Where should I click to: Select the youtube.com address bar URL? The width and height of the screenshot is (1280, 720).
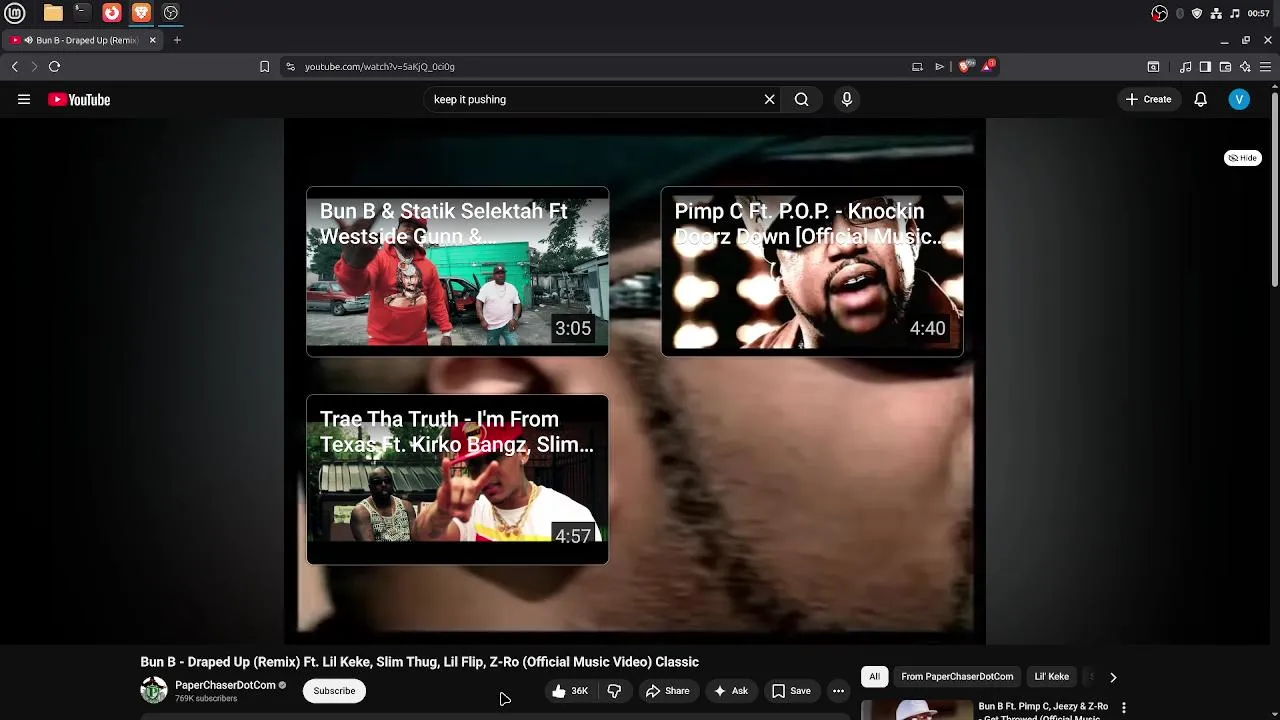tap(380, 66)
